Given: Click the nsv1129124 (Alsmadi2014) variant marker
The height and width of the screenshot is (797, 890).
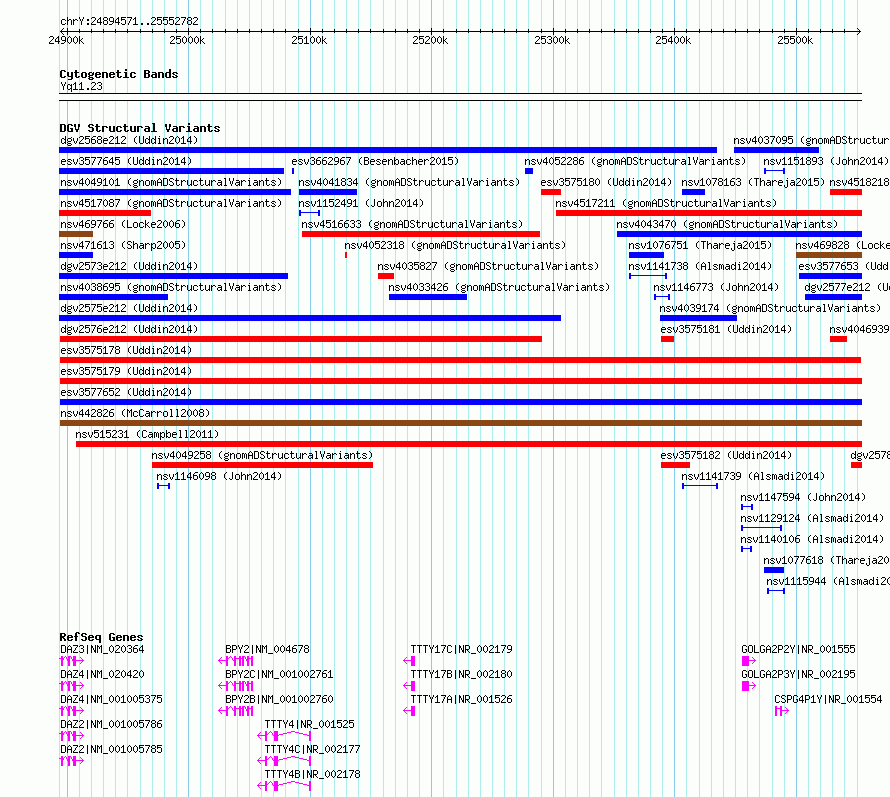Looking at the screenshot, I should click(x=762, y=528).
